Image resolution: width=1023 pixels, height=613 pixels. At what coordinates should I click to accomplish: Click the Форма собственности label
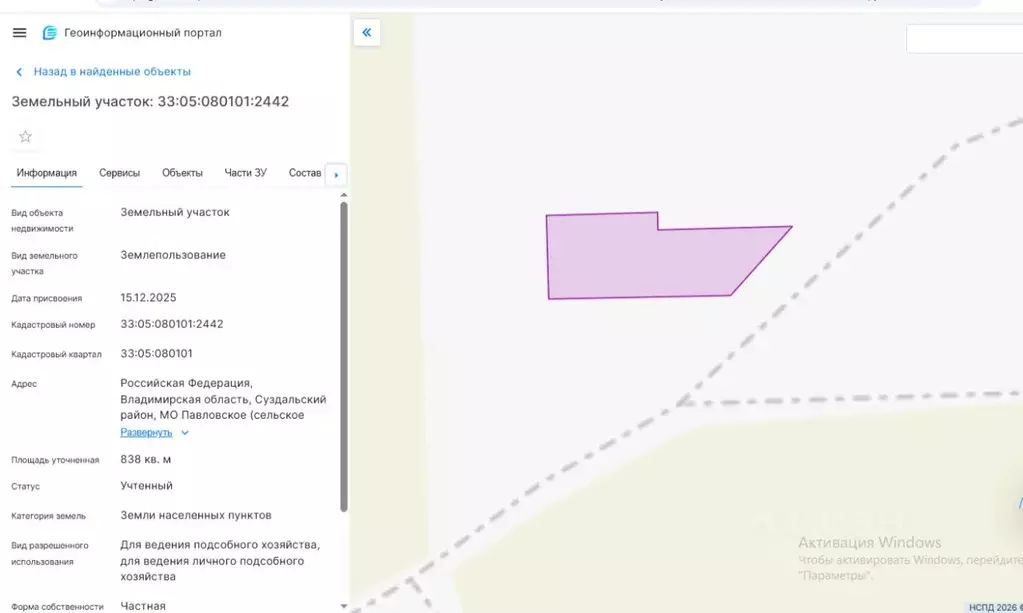point(57,606)
